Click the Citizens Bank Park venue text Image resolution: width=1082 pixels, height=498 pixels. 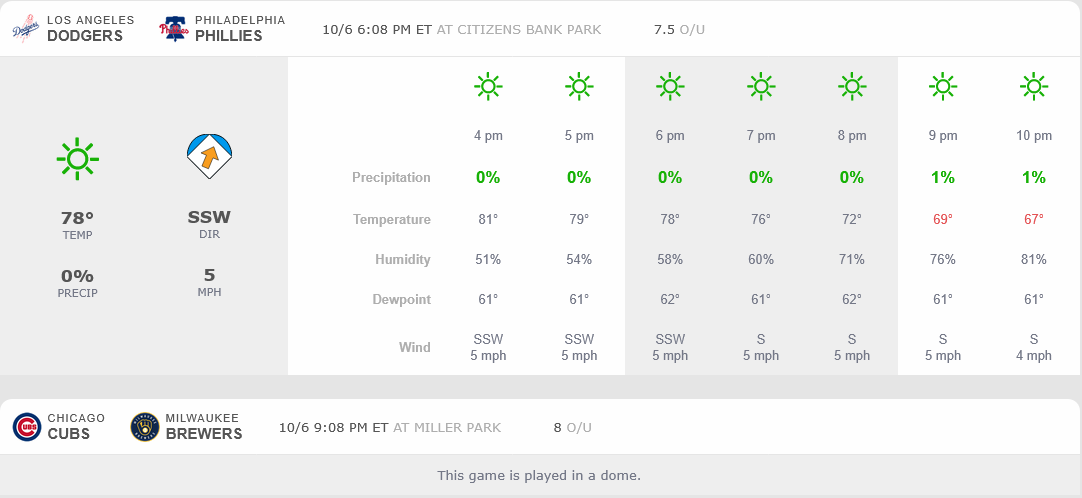[529, 29]
